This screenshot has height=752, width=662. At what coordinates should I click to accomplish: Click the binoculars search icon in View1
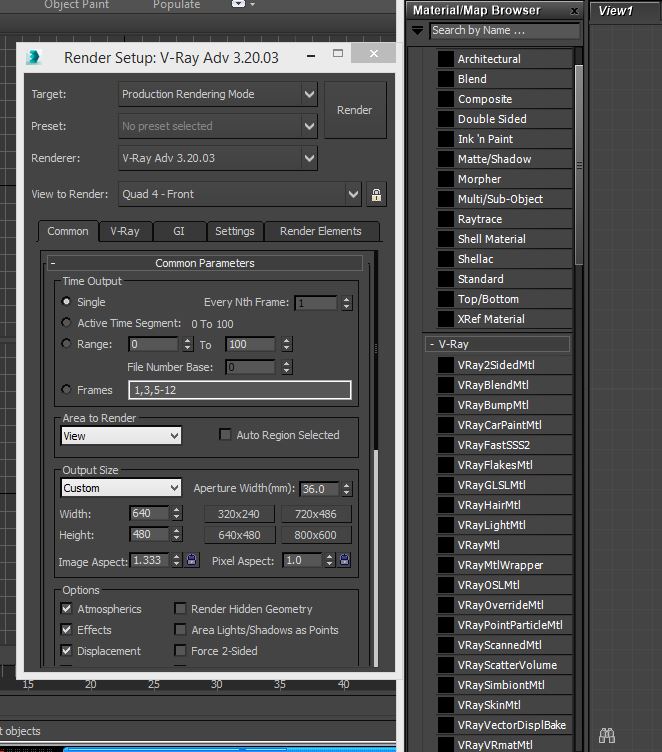(x=607, y=735)
